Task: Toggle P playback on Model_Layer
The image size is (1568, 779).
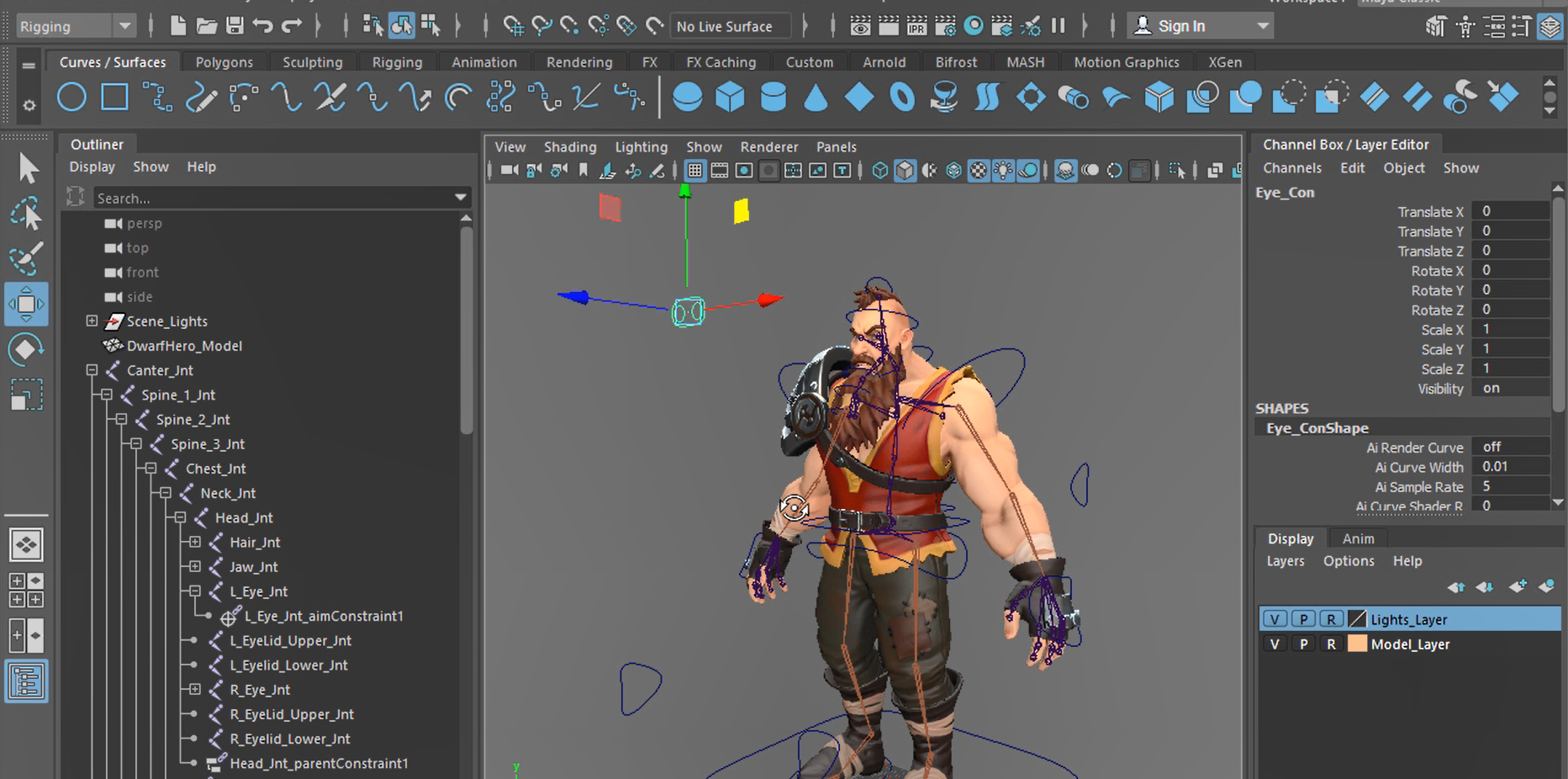Action: (1303, 644)
